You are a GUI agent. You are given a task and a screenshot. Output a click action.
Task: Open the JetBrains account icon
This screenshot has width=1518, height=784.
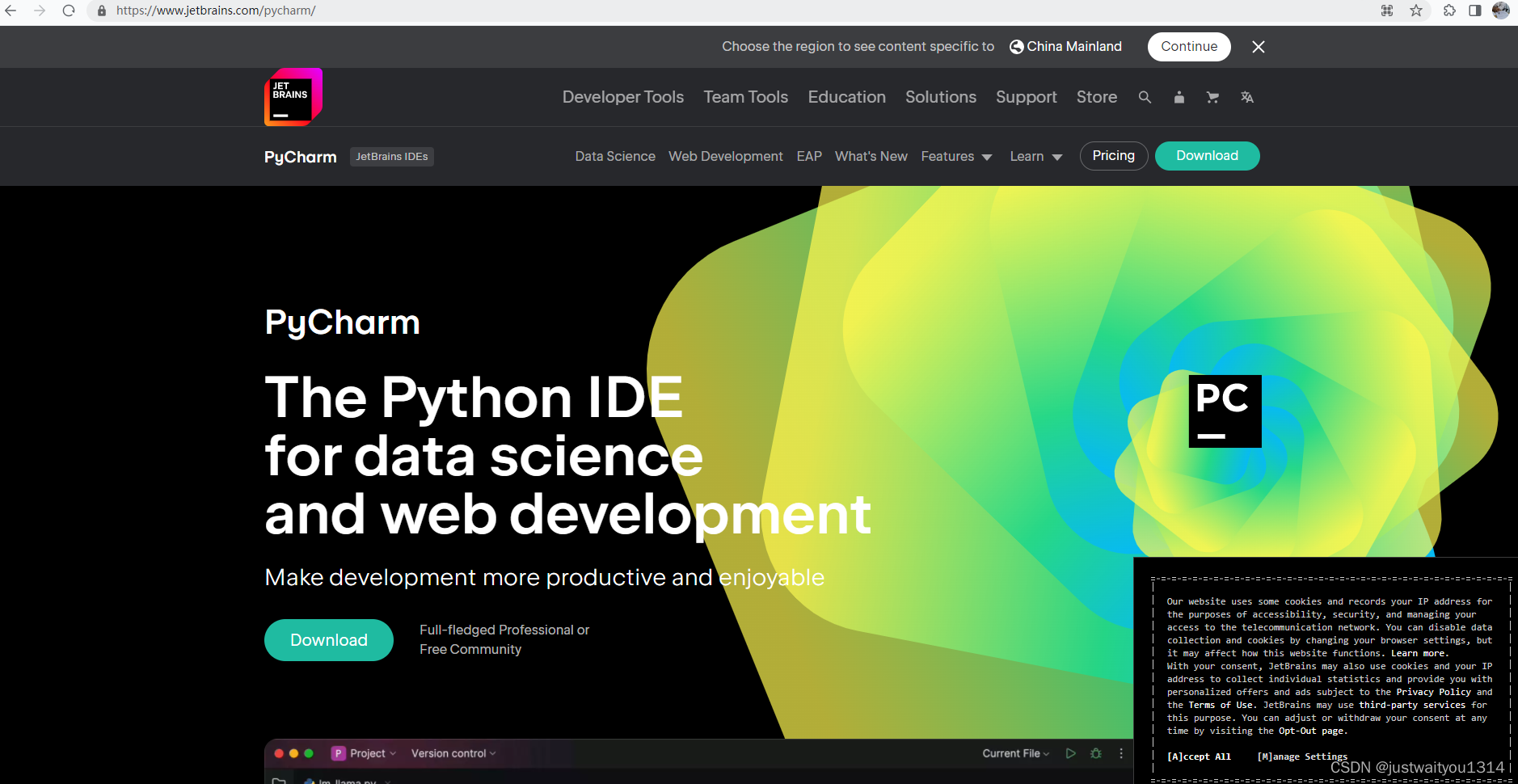pyautogui.click(x=1179, y=97)
